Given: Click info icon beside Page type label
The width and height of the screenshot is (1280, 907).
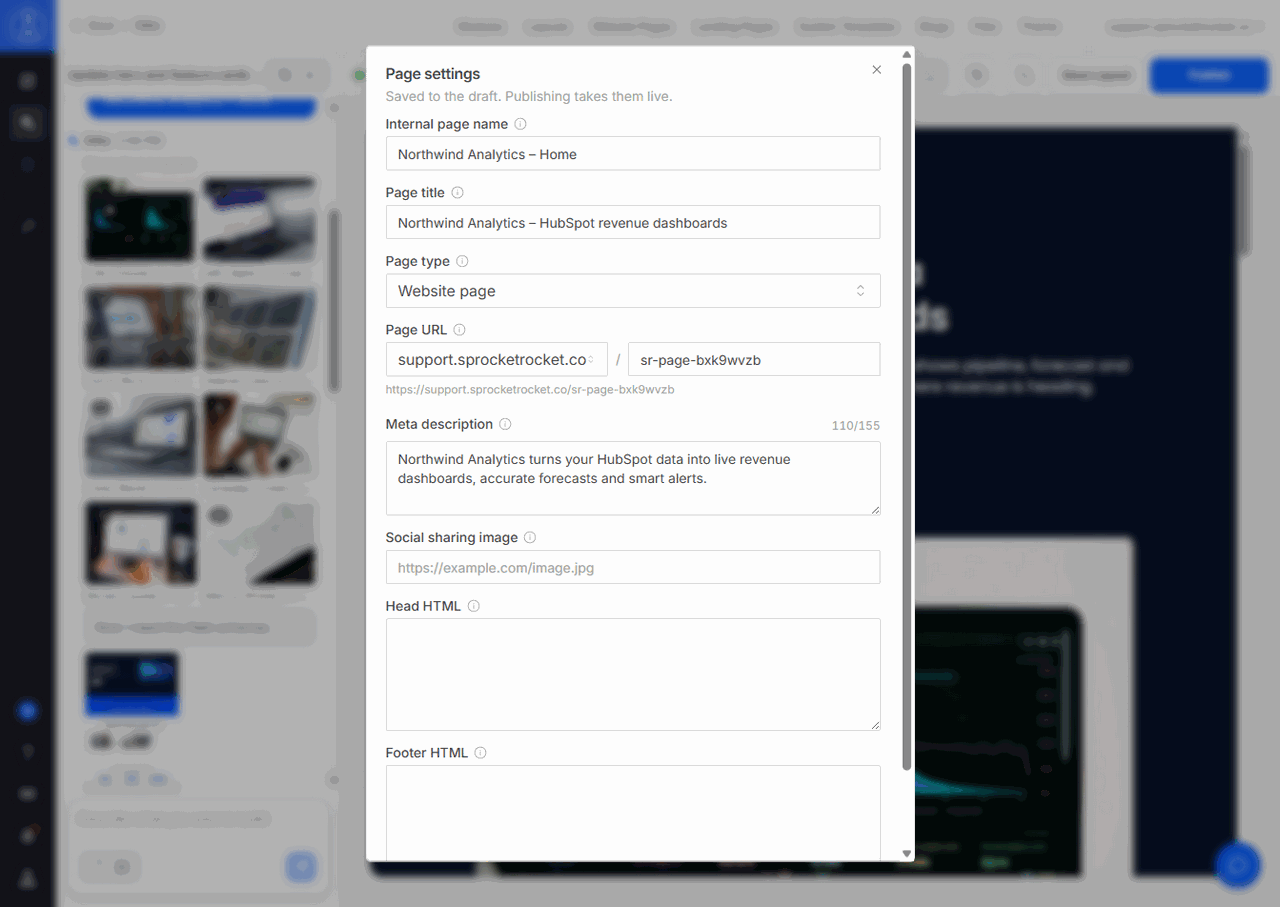Looking at the screenshot, I should point(462,261).
